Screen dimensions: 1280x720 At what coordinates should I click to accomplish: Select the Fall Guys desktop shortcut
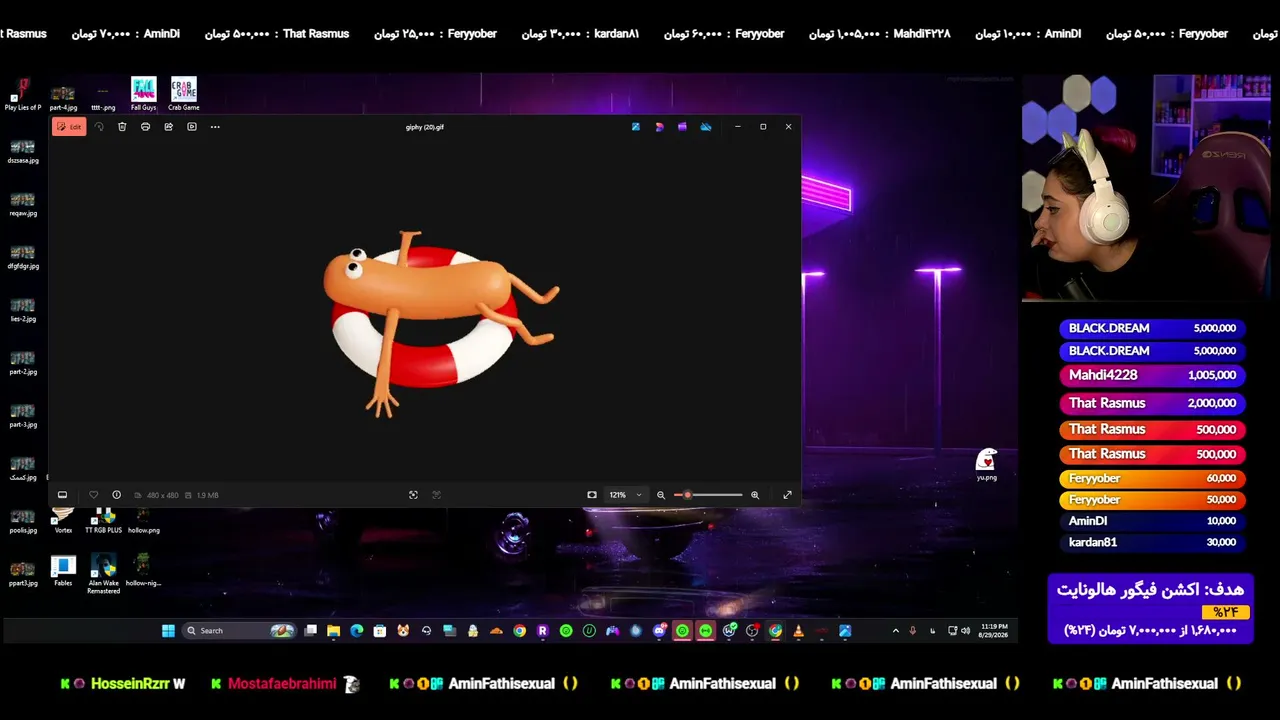[x=143, y=94]
